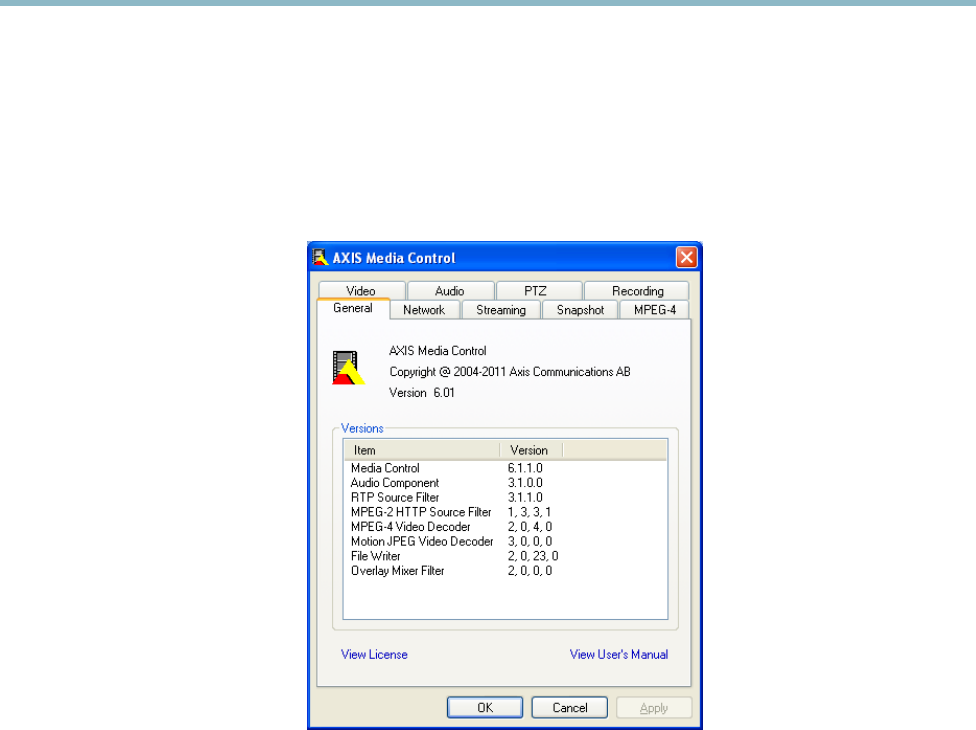Click the greyed Apply button
This screenshot has height=730, width=976.
(x=654, y=708)
